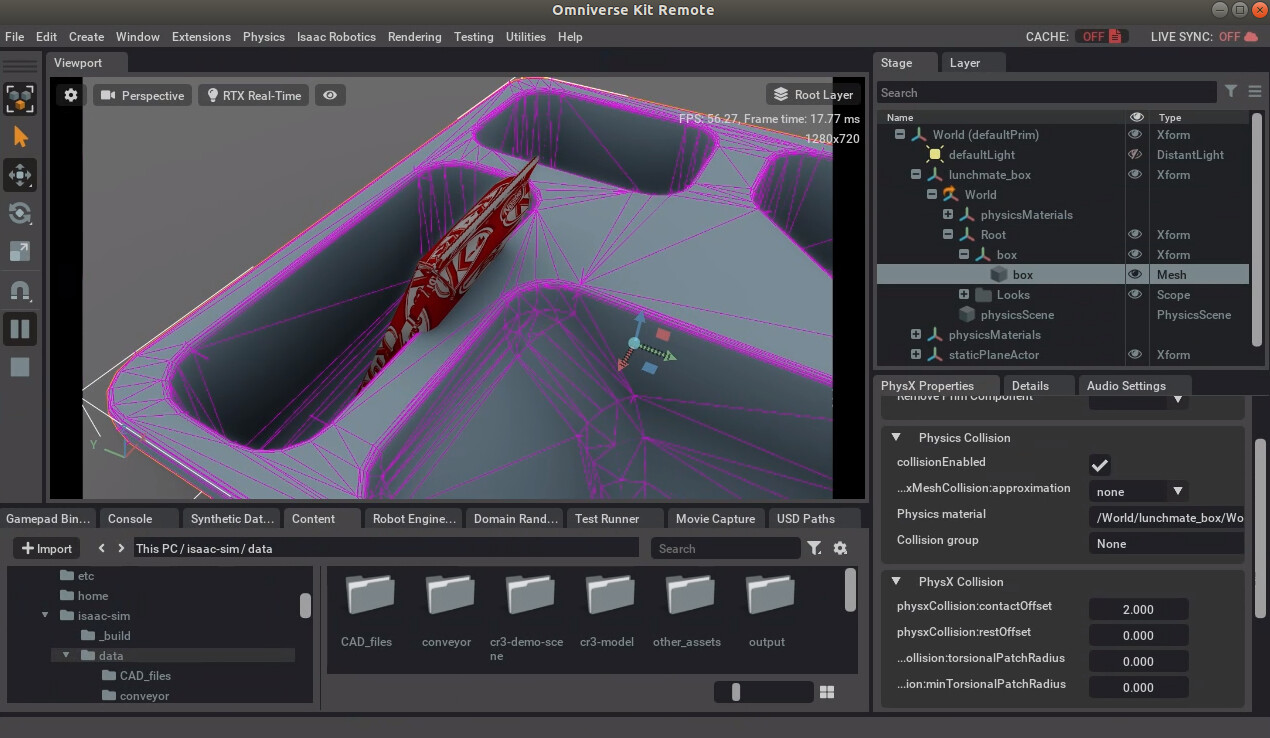The image size is (1270, 738).
Task: Click the Import button
Action: (x=45, y=548)
